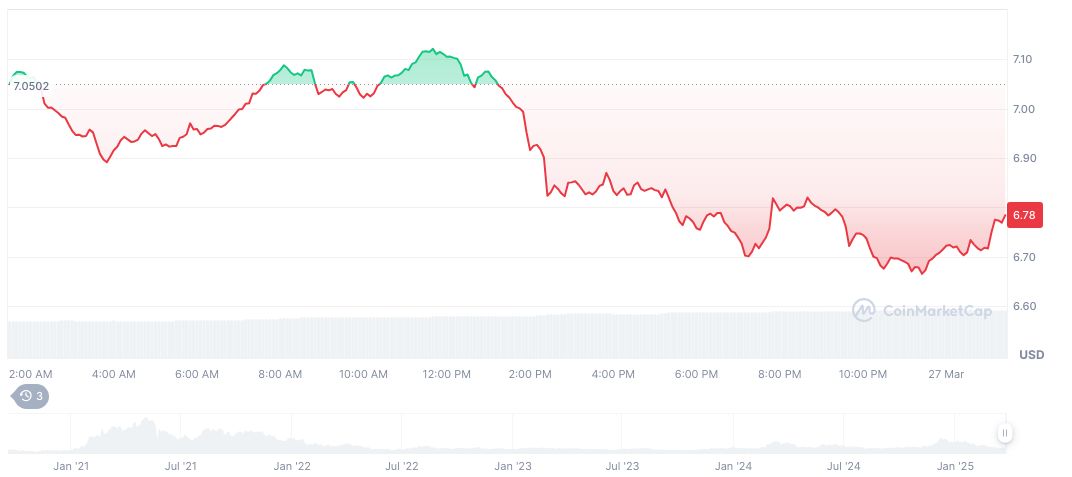Click the 7.0502 opening price label
The image size is (1072, 477).
tap(30, 86)
